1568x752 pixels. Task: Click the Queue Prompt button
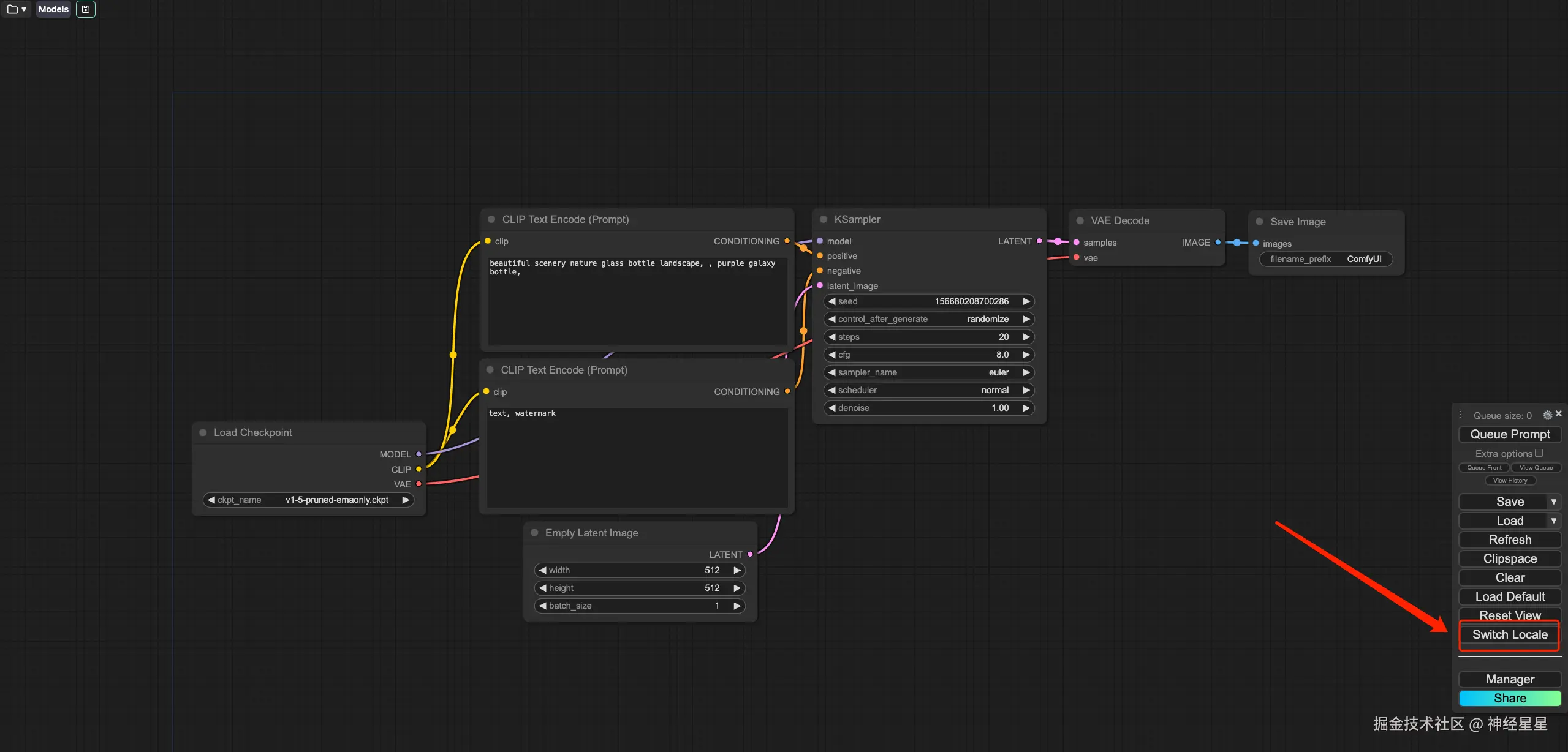1510,434
